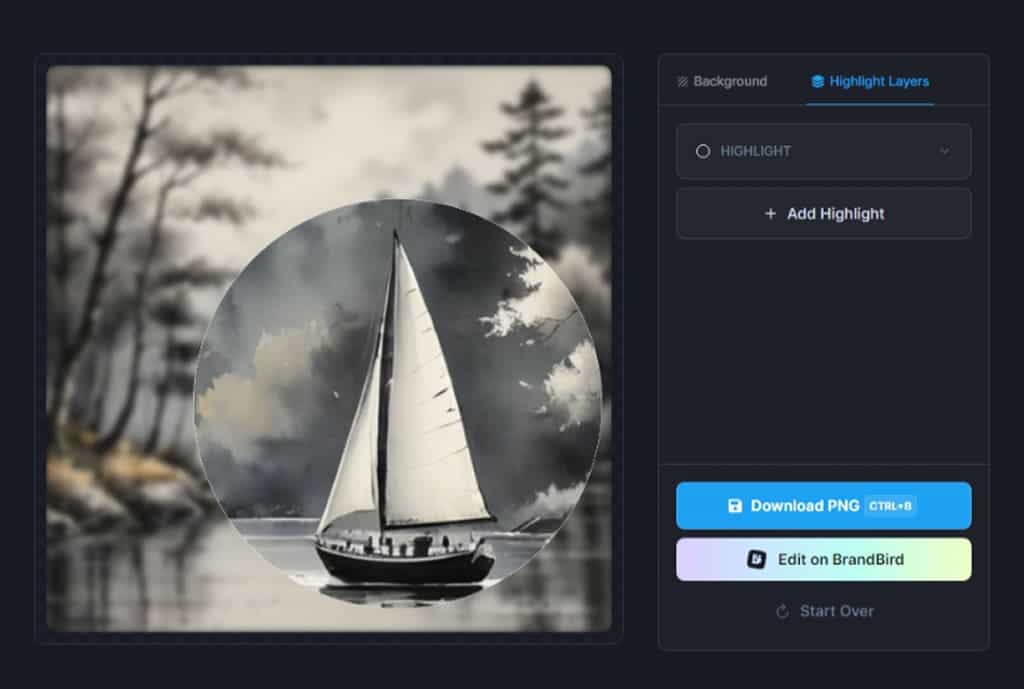Click the BrandBird logo icon
This screenshot has height=689, width=1024.
(757, 560)
